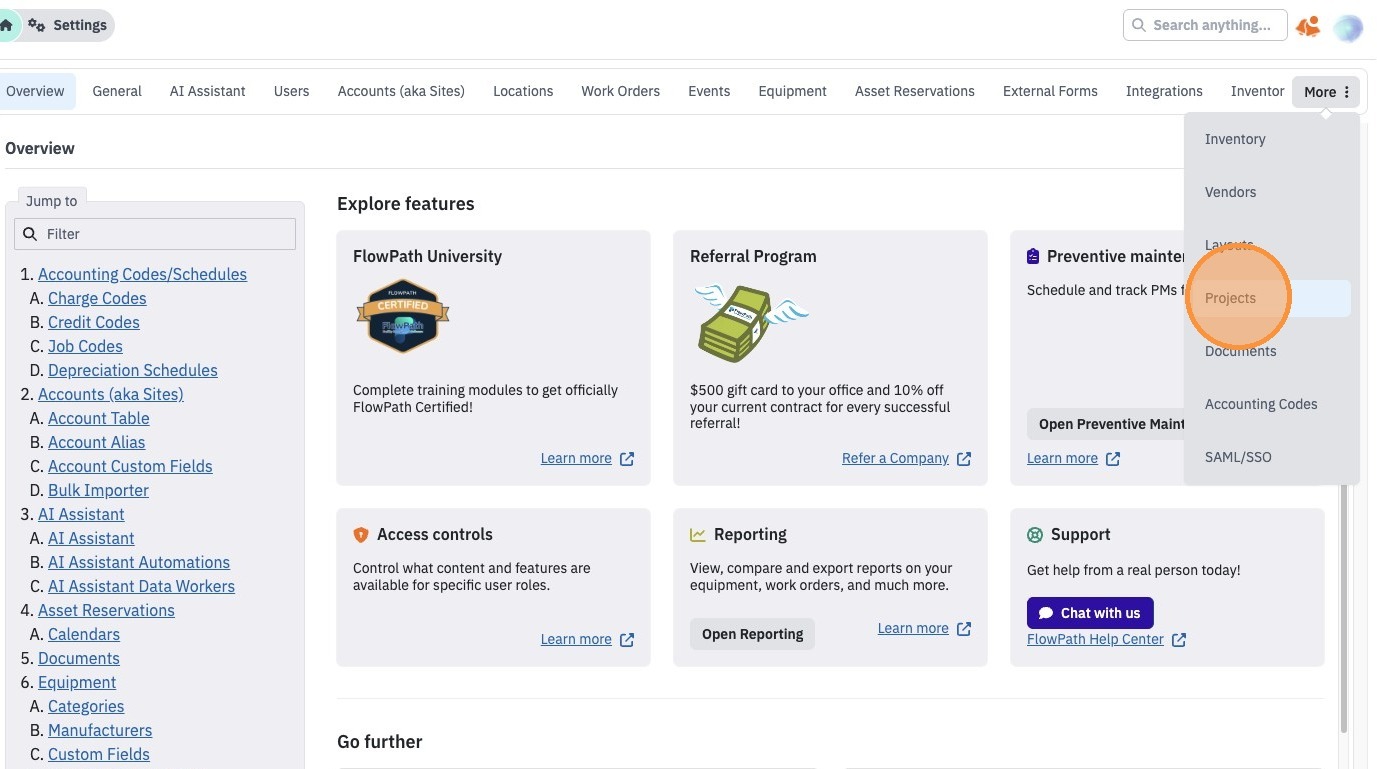
Task: Jump to AI Assistant Automations in the sidebar
Action: (x=139, y=562)
